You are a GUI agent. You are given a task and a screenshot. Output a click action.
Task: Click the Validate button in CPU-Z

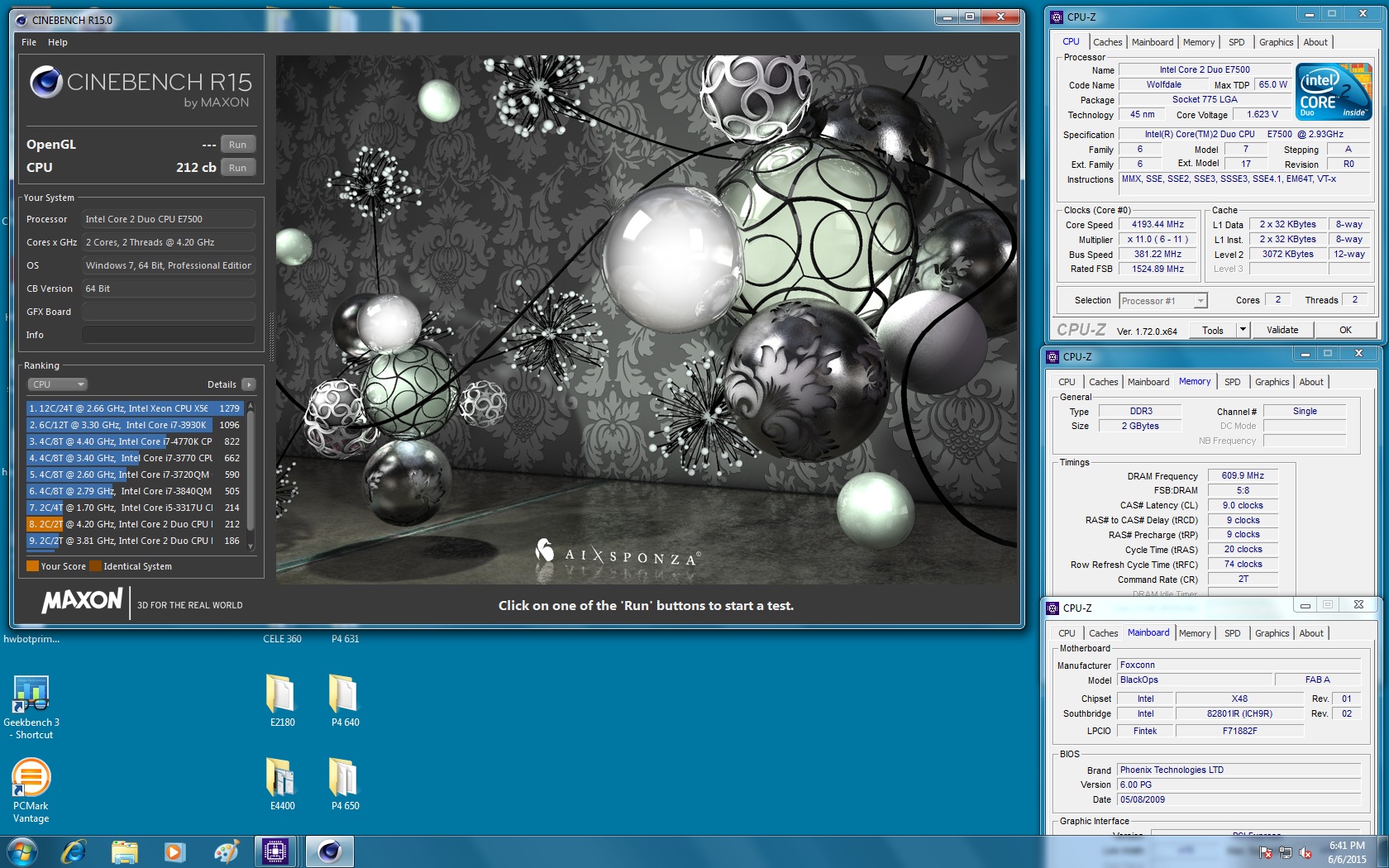point(1282,330)
